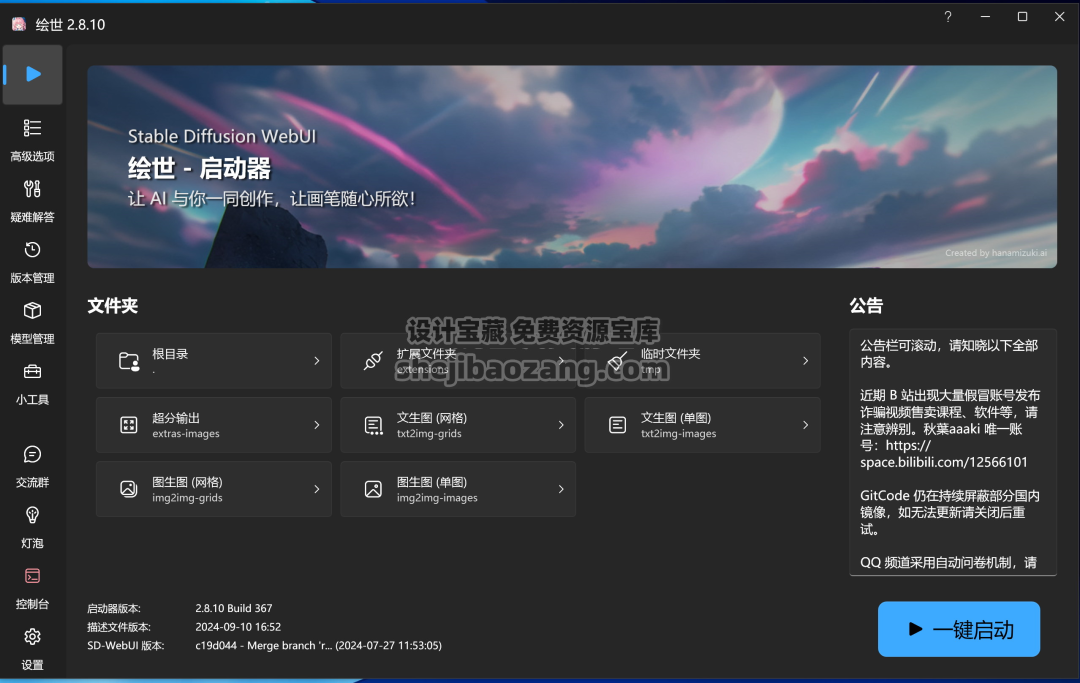Click the 文件夹 section heading

[113, 306]
